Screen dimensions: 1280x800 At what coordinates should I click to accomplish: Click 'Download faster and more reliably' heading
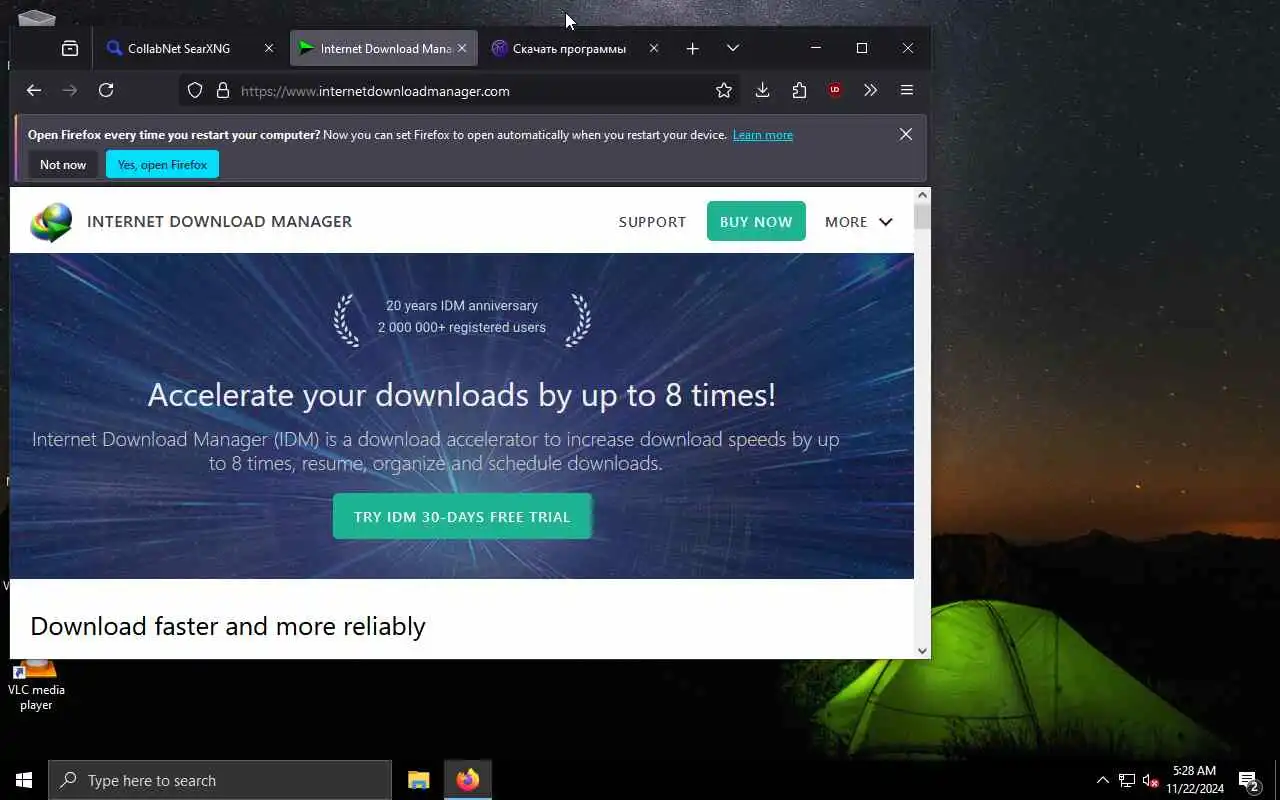coord(228,626)
